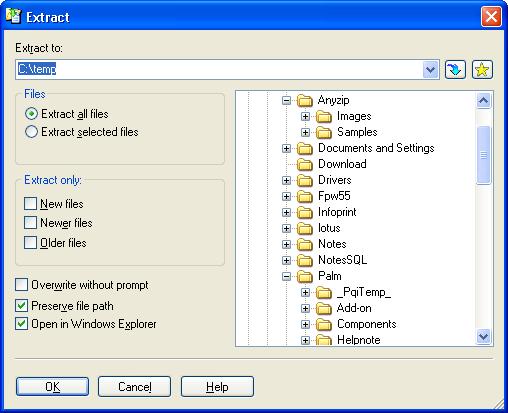Click the Download folder icon
Viewport: 508px width, 413px height.
[x=305, y=164]
